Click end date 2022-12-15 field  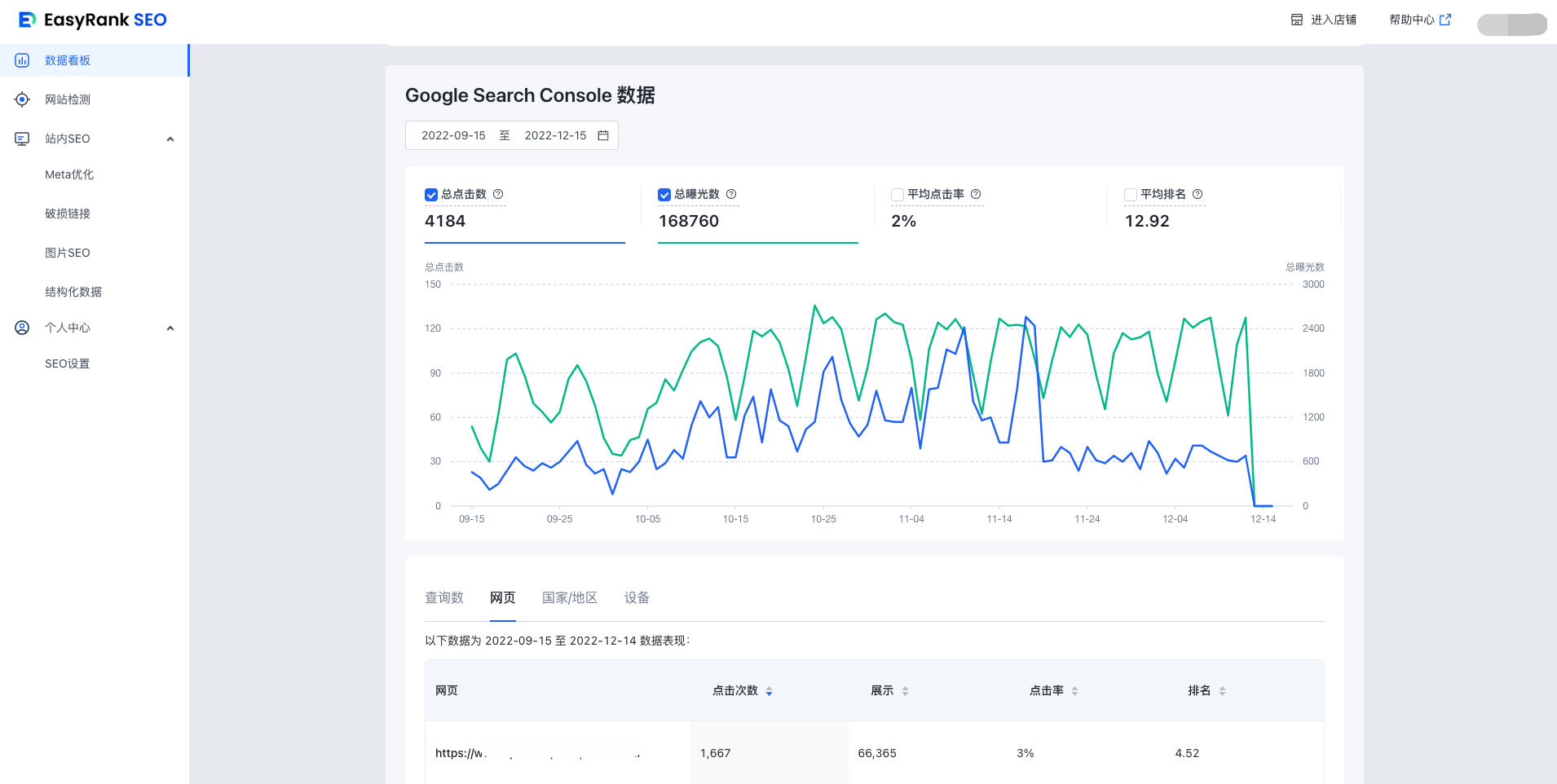point(555,135)
